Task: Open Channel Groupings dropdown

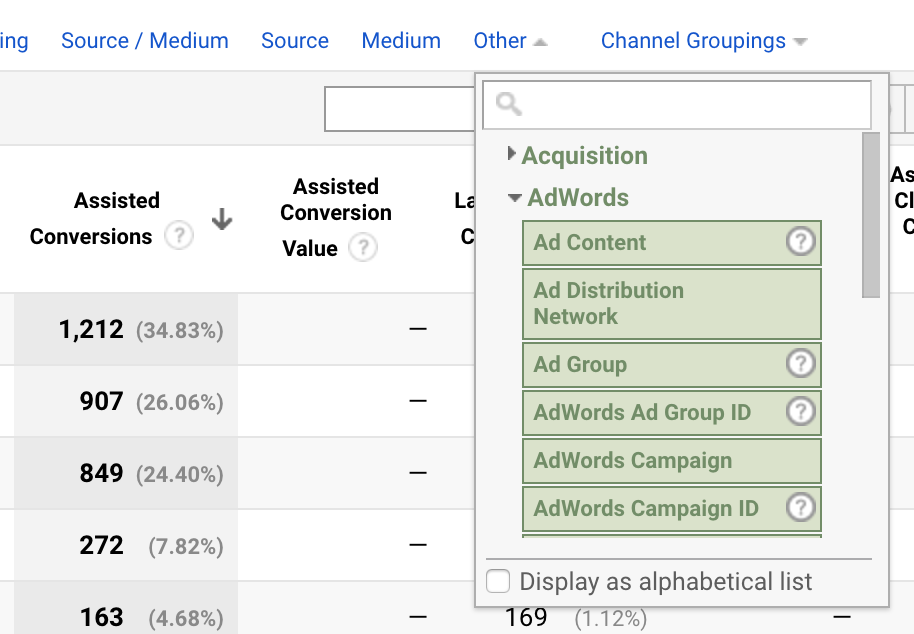Action: [x=704, y=41]
